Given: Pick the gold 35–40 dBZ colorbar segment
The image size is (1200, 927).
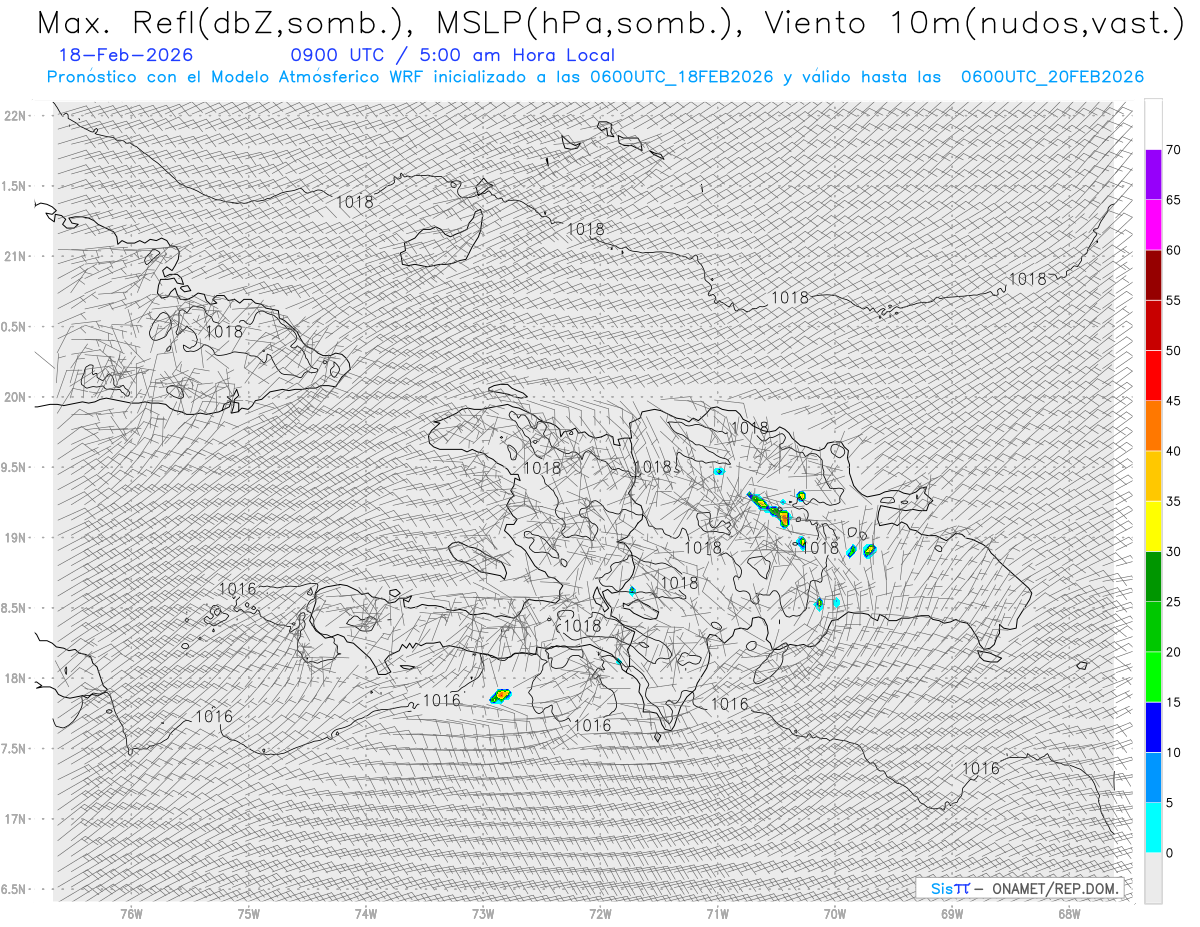Looking at the screenshot, I should point(1153,476).
